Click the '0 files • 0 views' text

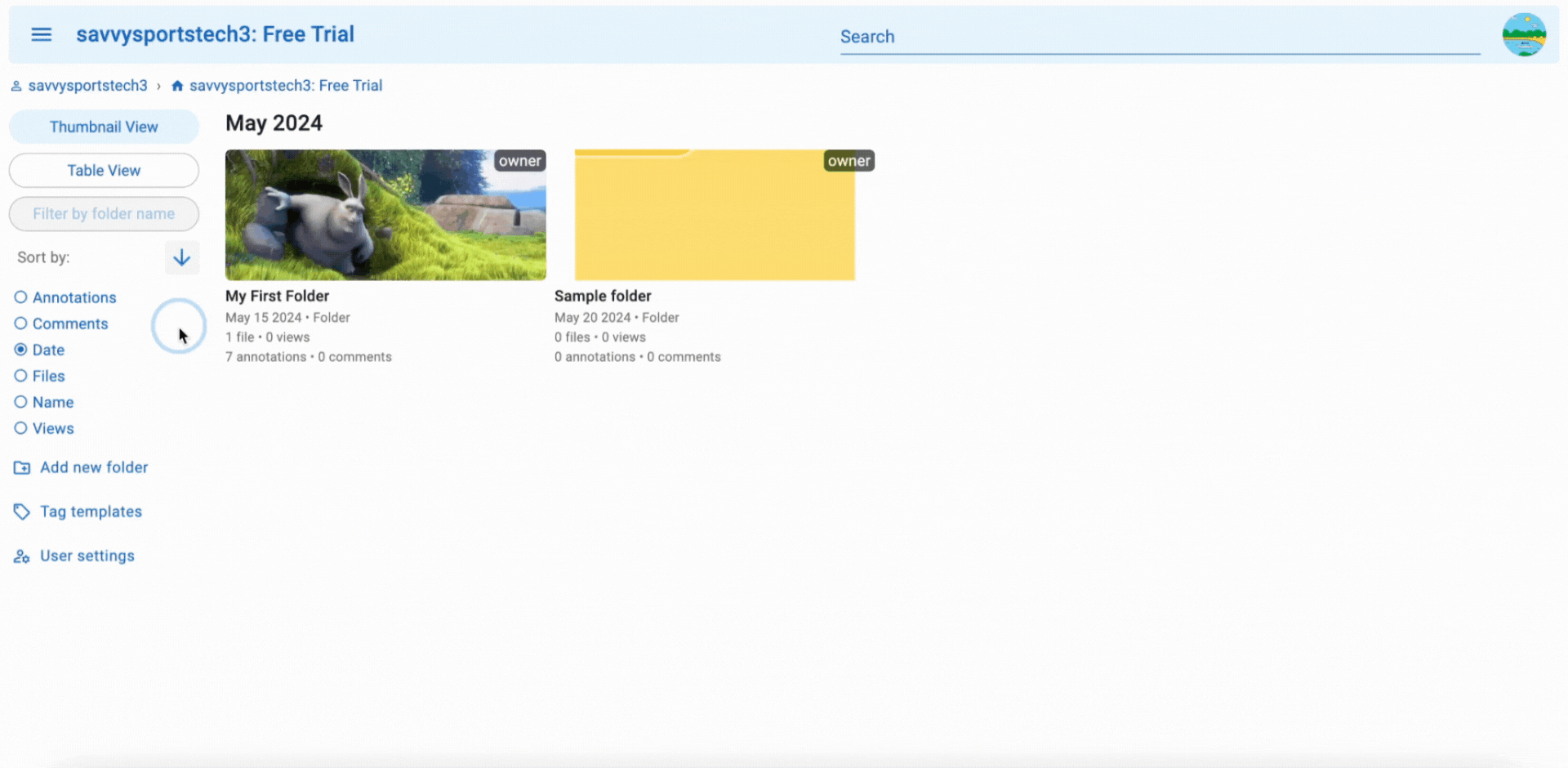coord(600,337)
